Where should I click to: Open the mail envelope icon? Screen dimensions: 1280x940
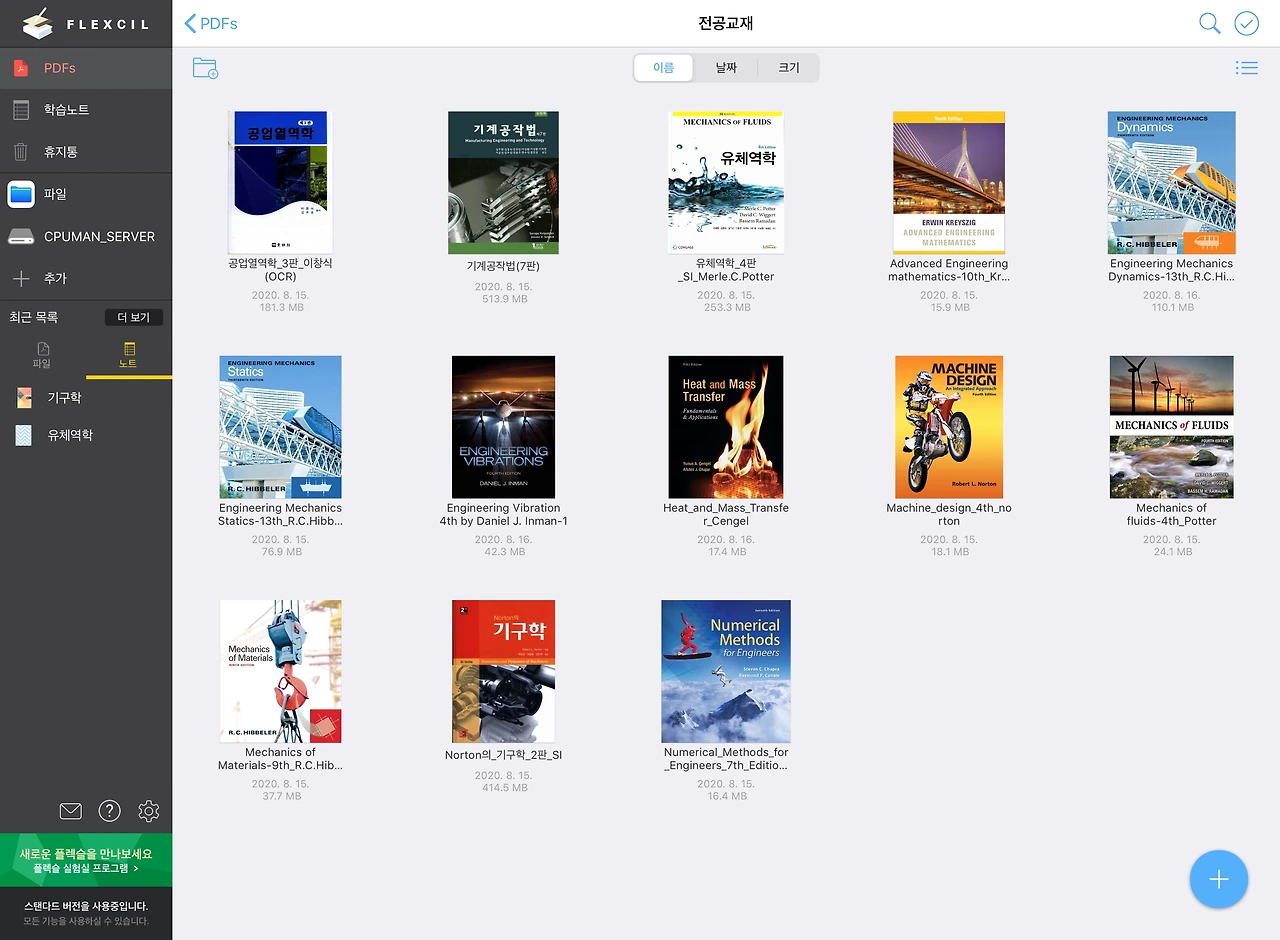point(70,811)
